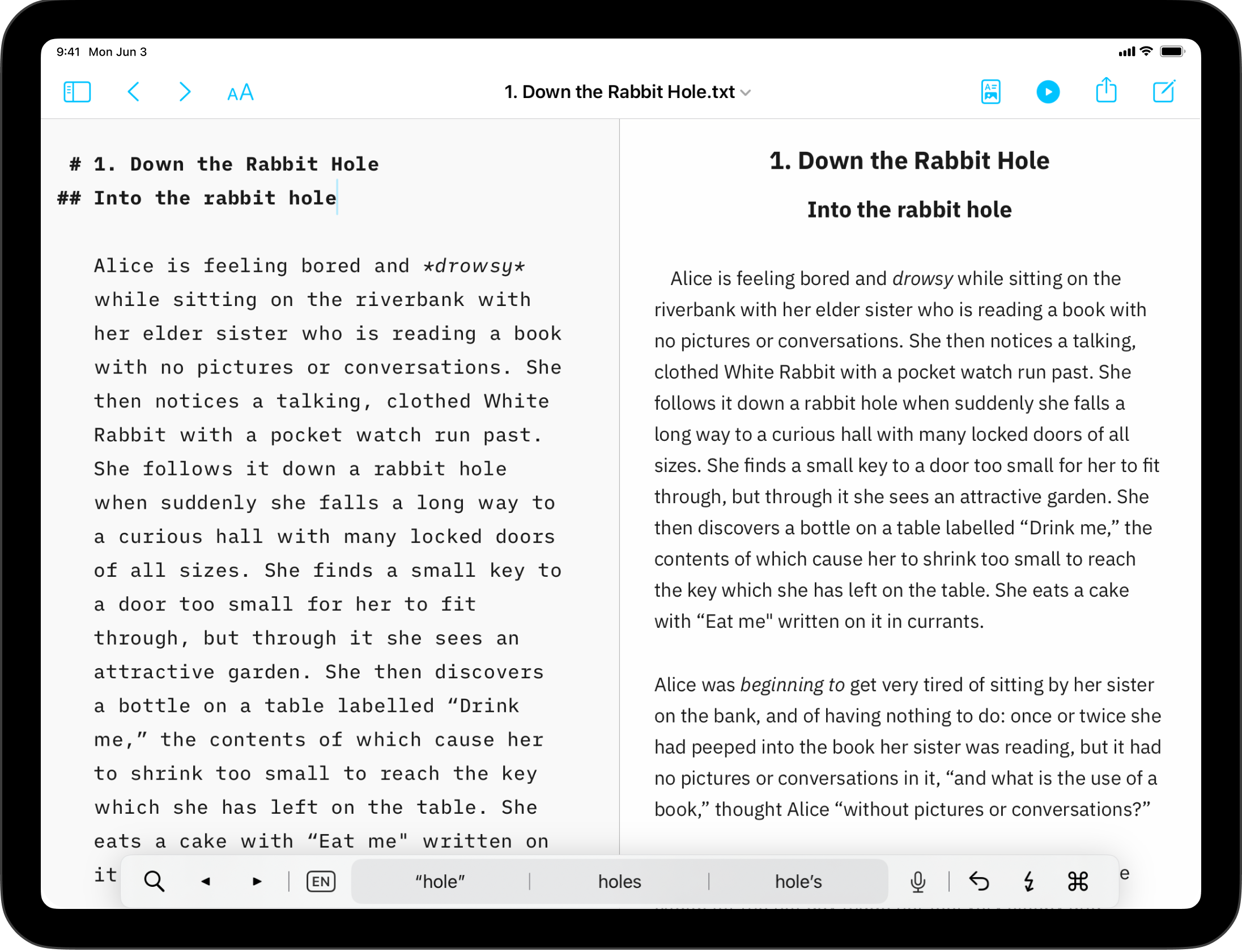Toggle the preview layout icon
1242x952 pixels.
(991, 92)
